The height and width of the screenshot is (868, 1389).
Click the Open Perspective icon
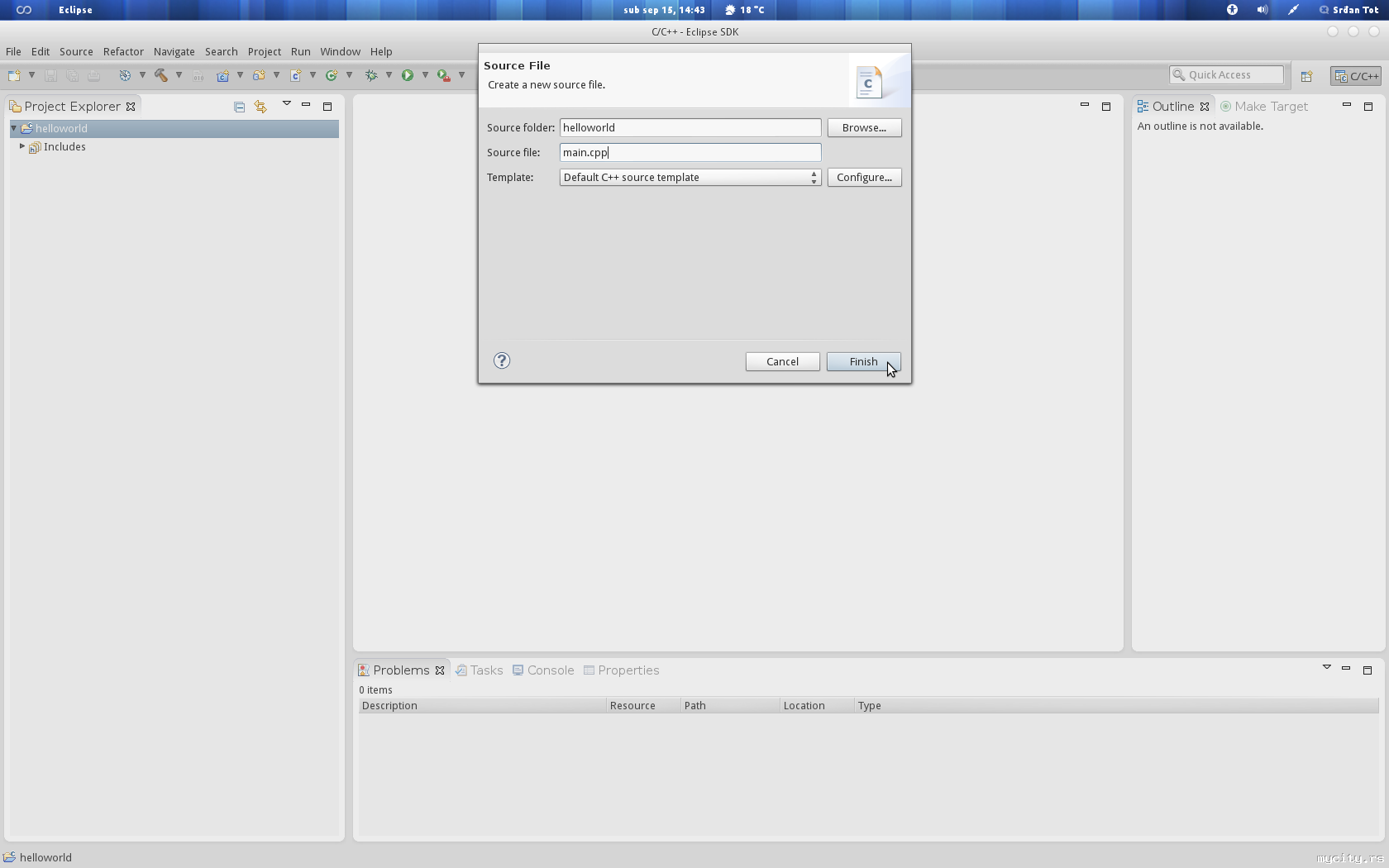click(1306, 76)
